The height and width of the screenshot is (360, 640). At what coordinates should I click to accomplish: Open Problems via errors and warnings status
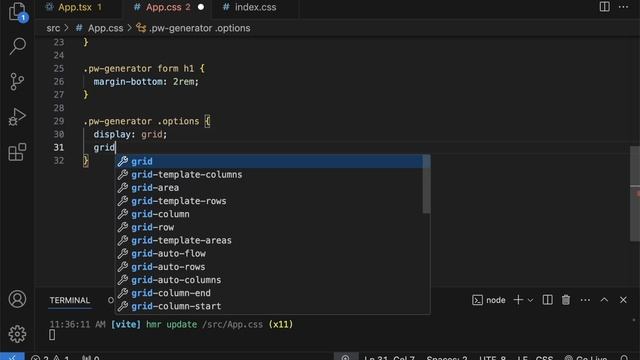click(50, 358)
